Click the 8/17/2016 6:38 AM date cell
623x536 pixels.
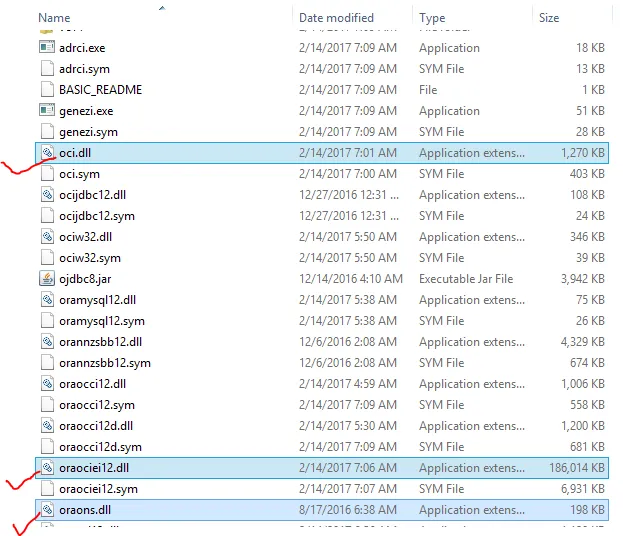(348, 510)
